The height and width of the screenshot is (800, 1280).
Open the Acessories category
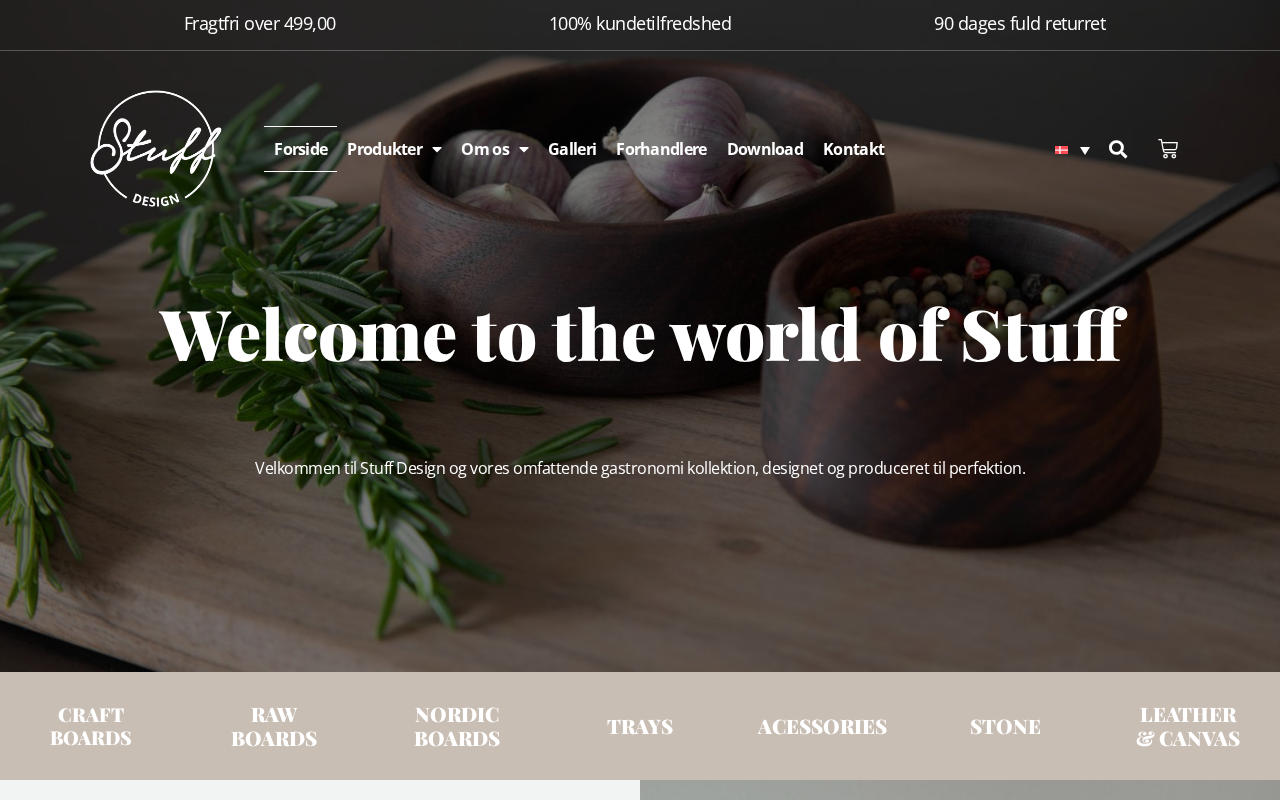coord(822,726)
